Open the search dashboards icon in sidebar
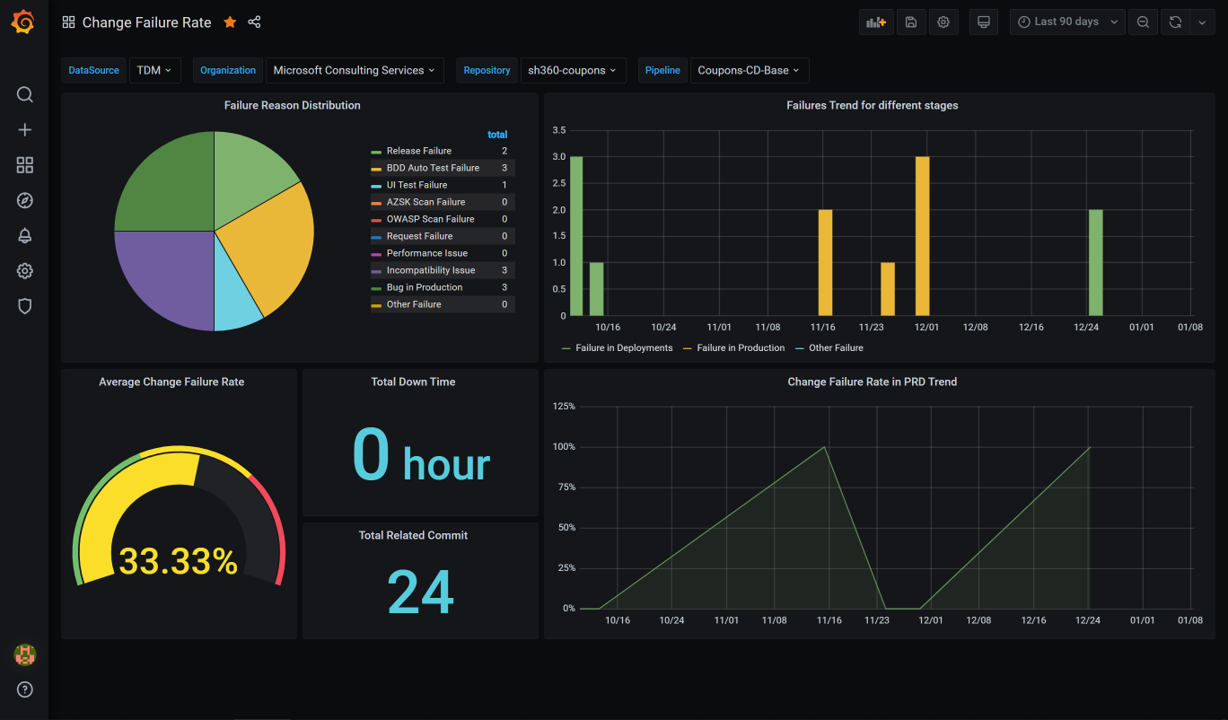Screen dimensions: 1228x720 (x=25, y=94)
